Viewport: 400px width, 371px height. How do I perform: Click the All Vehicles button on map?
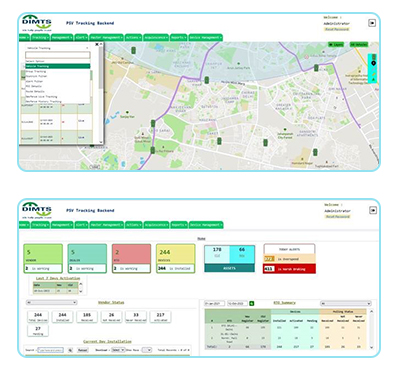click(x=359, y=44)
